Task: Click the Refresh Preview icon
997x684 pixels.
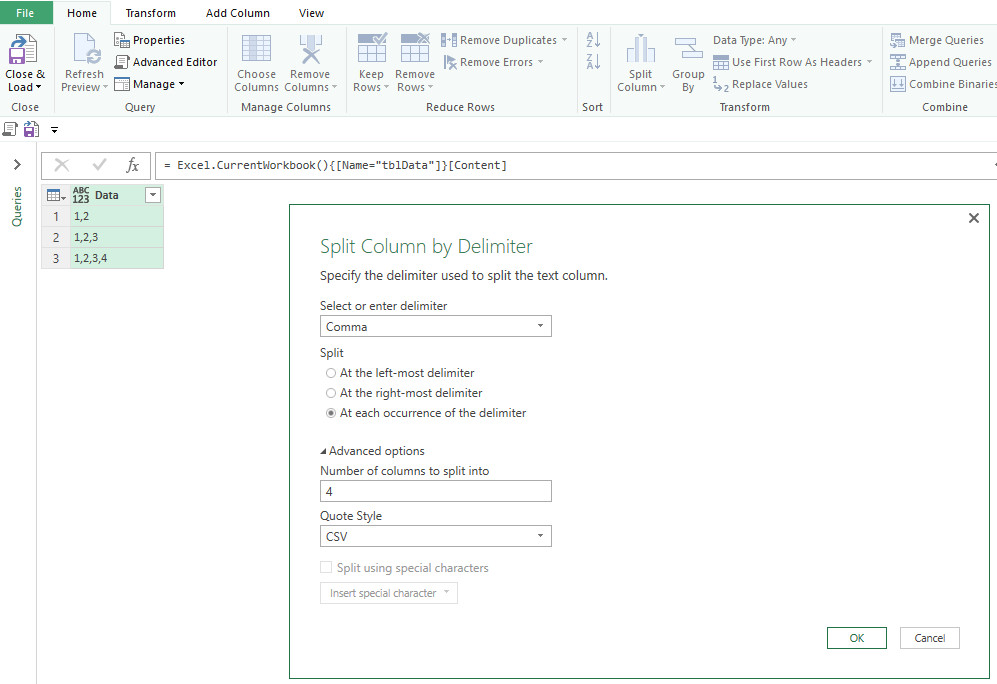Action: (x=86, y=50)
